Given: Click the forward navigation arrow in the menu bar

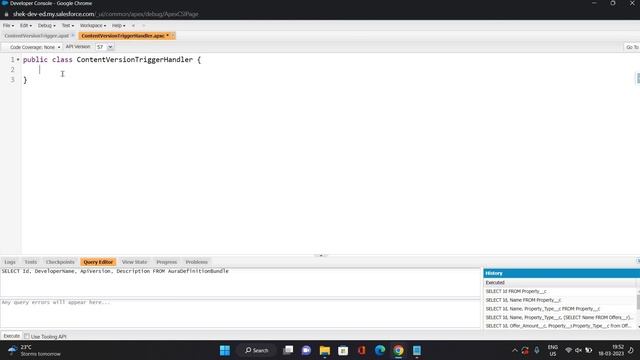Looking at the screenshot, I should 143,25.
